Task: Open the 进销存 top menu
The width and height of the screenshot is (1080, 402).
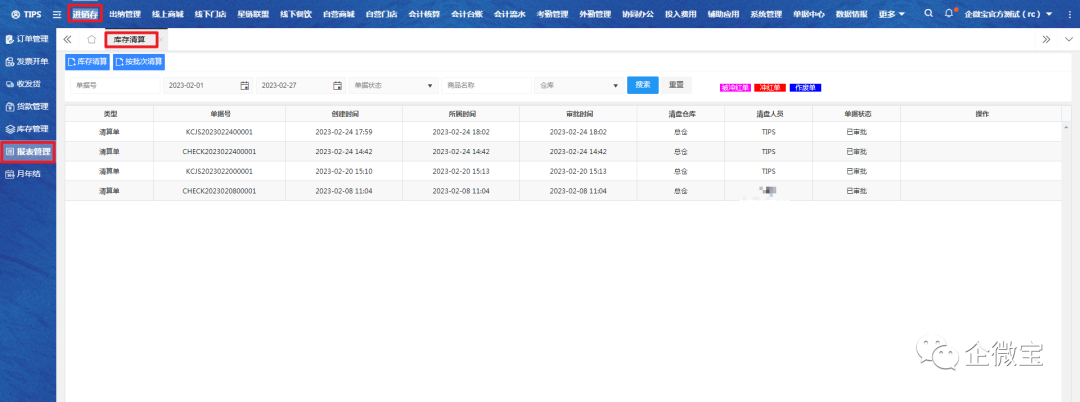Action: click(x=85, y=14)
